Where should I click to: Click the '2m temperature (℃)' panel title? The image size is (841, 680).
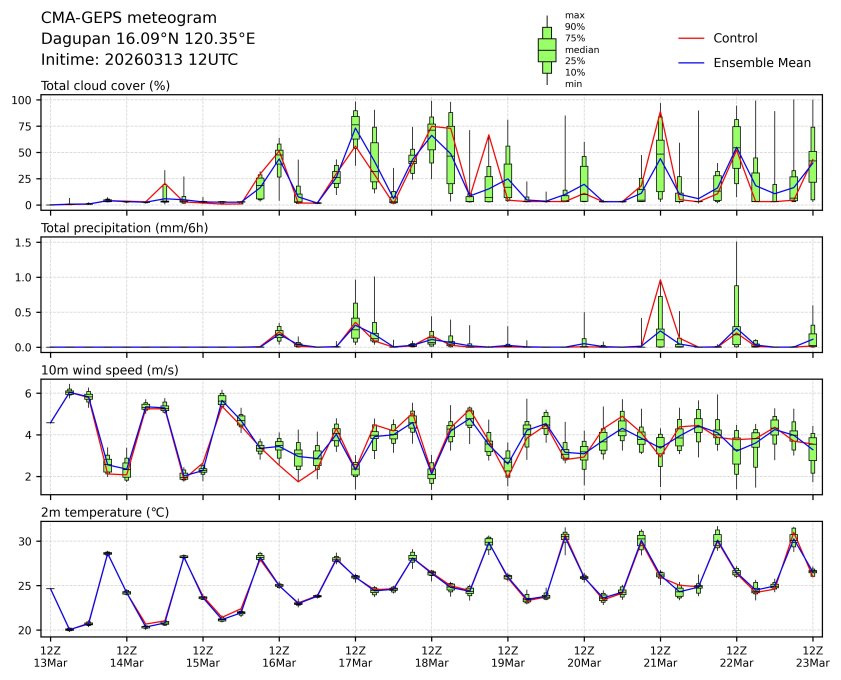click(x=104, y=513)
